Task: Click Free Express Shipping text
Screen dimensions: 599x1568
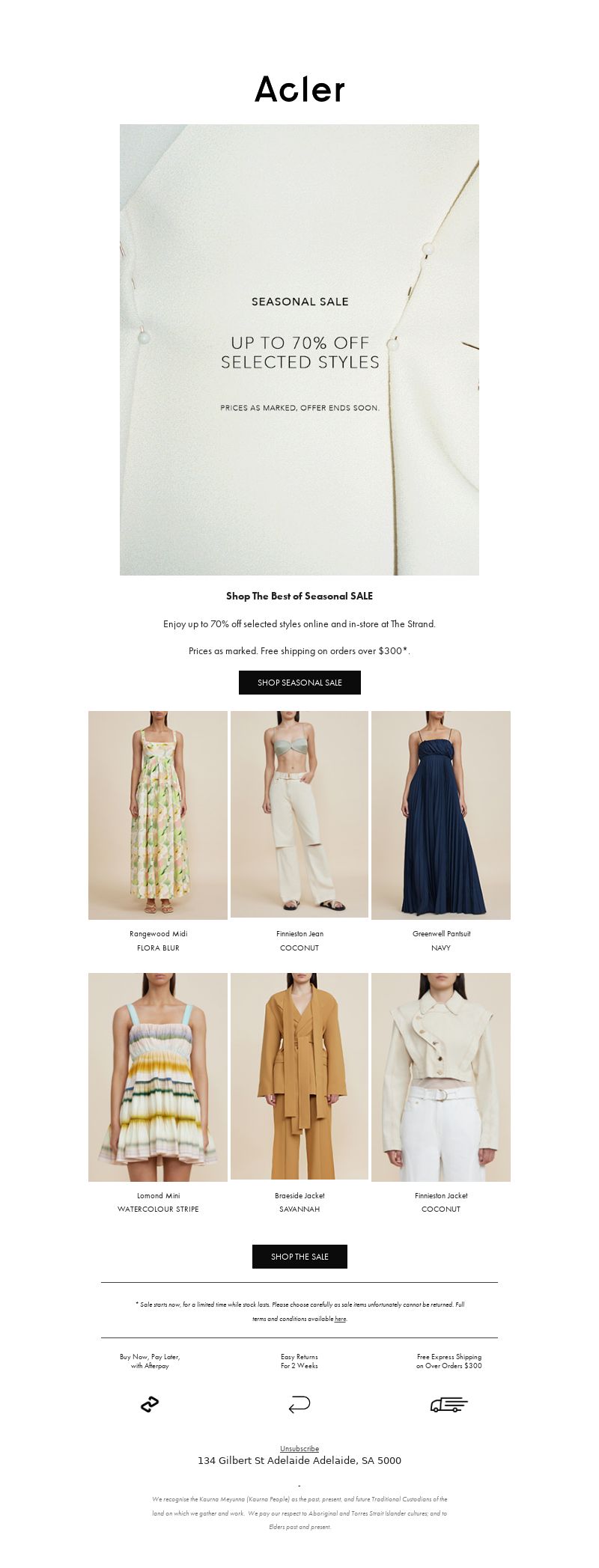Action: (x=449, y=1356)
